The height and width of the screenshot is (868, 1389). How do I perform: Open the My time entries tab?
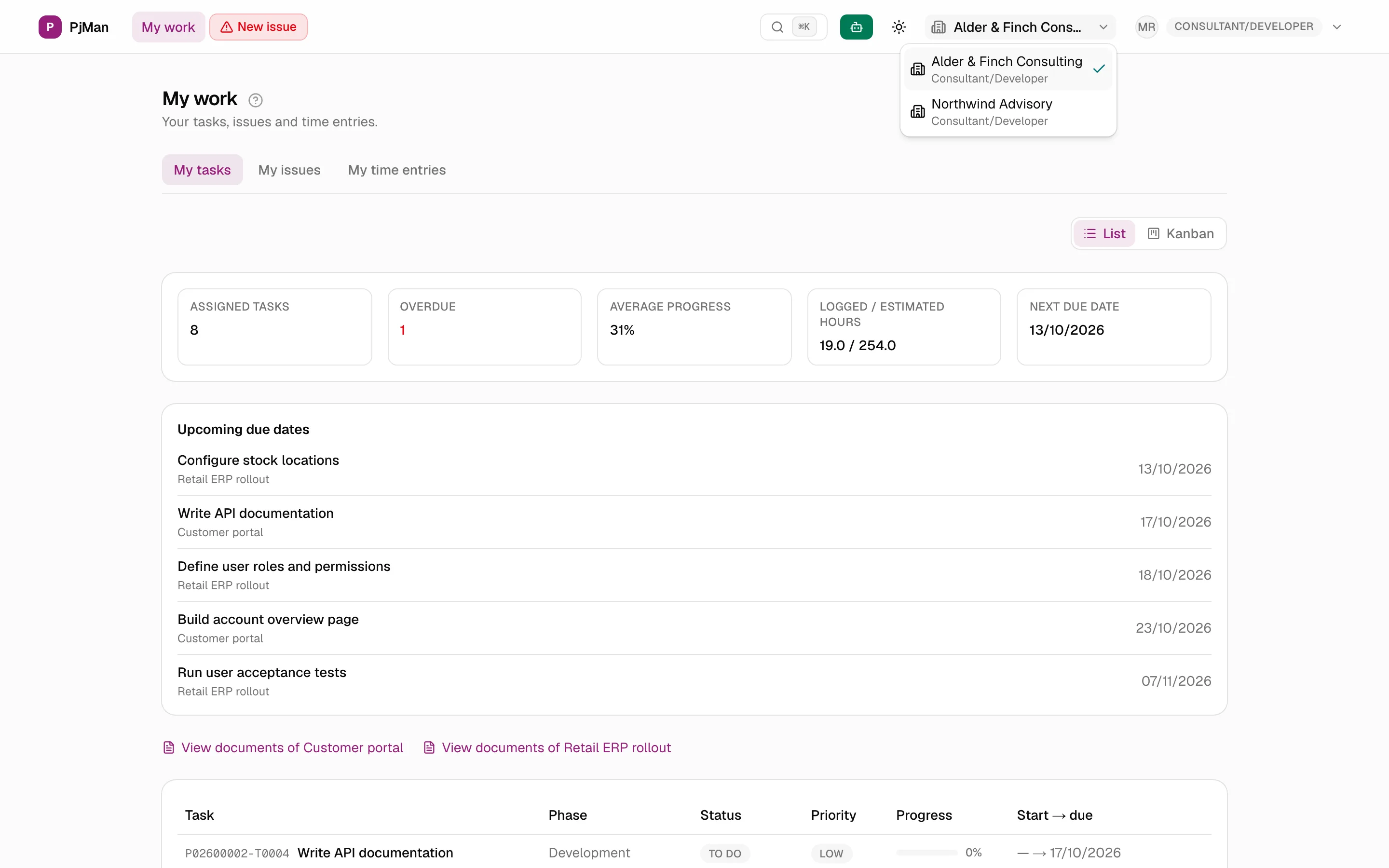(396, 170)
